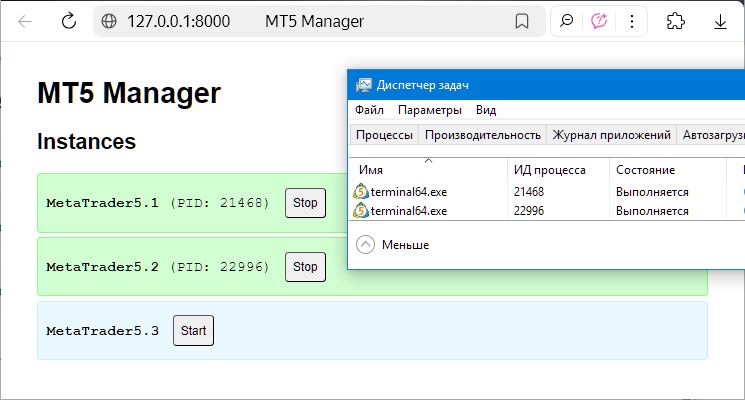The width and height of the screenshot is (745, 400).
Task: Open the browser extensions puzzle icon
Action: point(675,21)
